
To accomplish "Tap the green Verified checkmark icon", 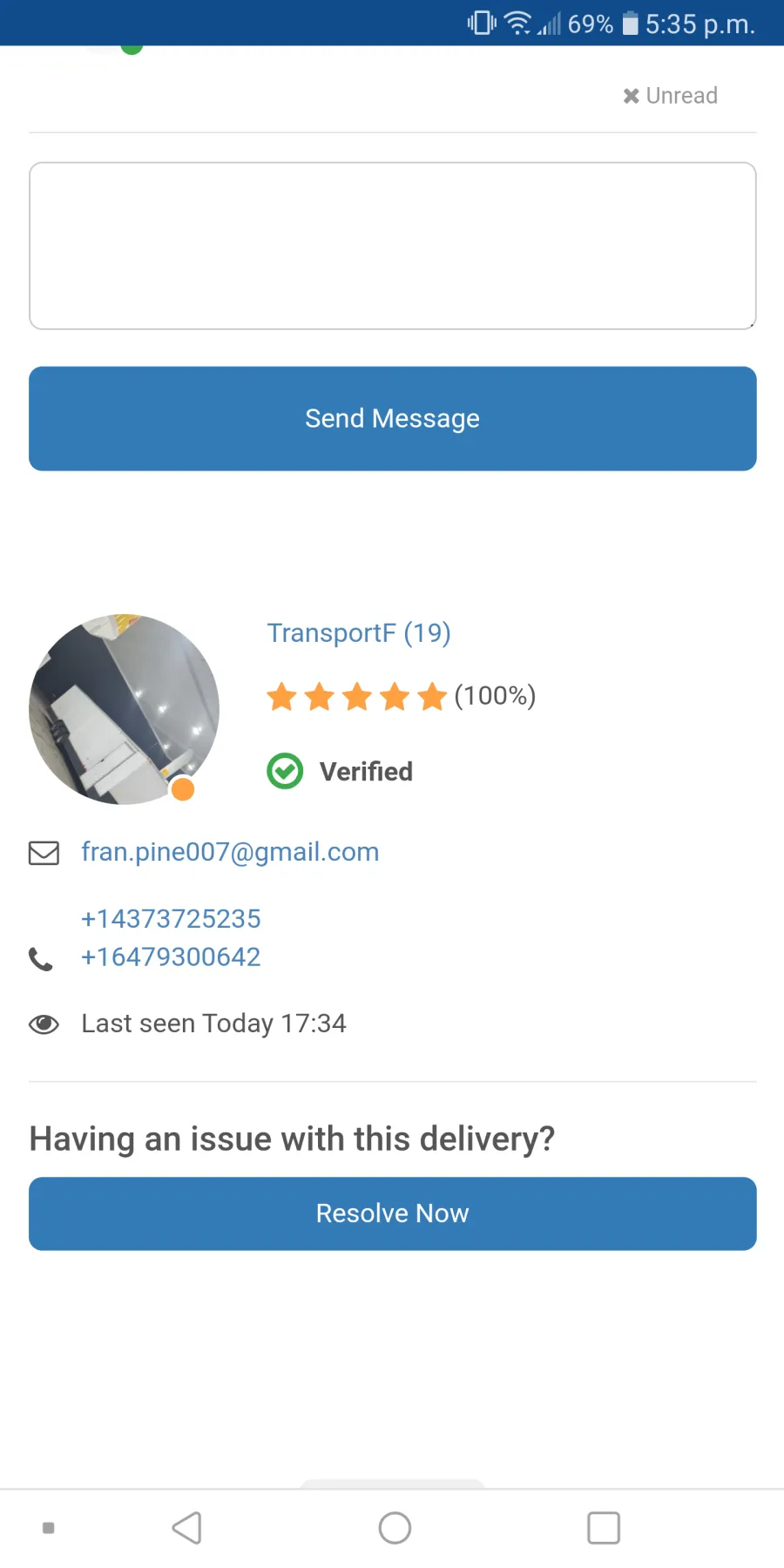I will coord(285,771).
